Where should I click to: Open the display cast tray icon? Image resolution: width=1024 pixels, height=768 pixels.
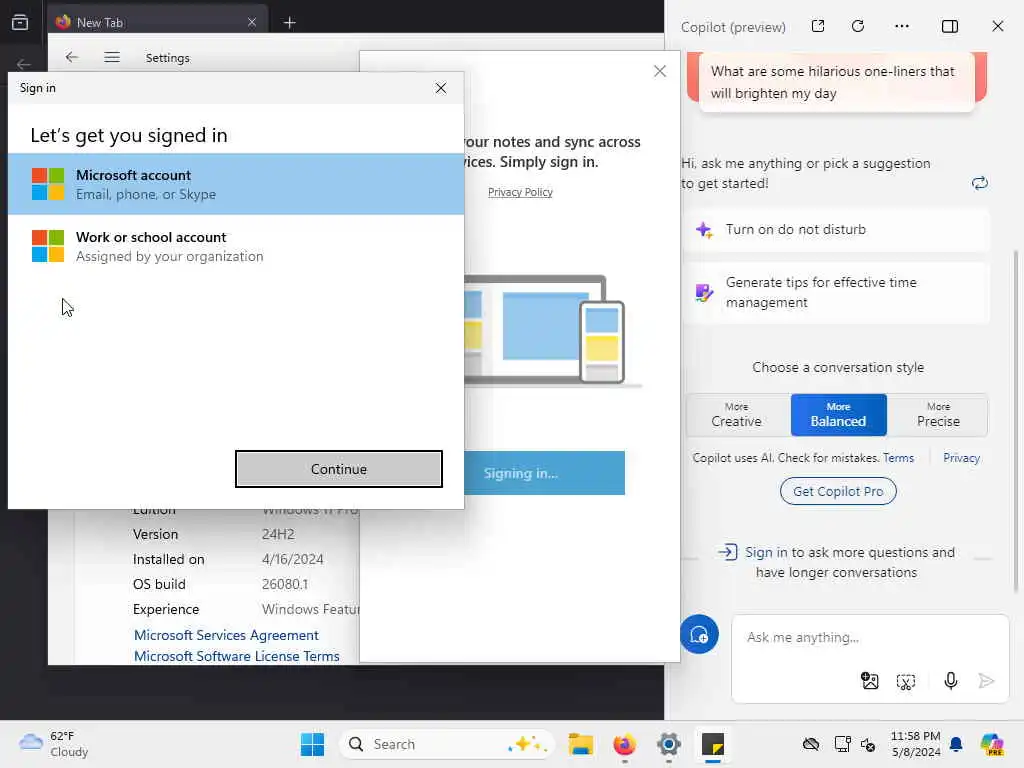842,744
